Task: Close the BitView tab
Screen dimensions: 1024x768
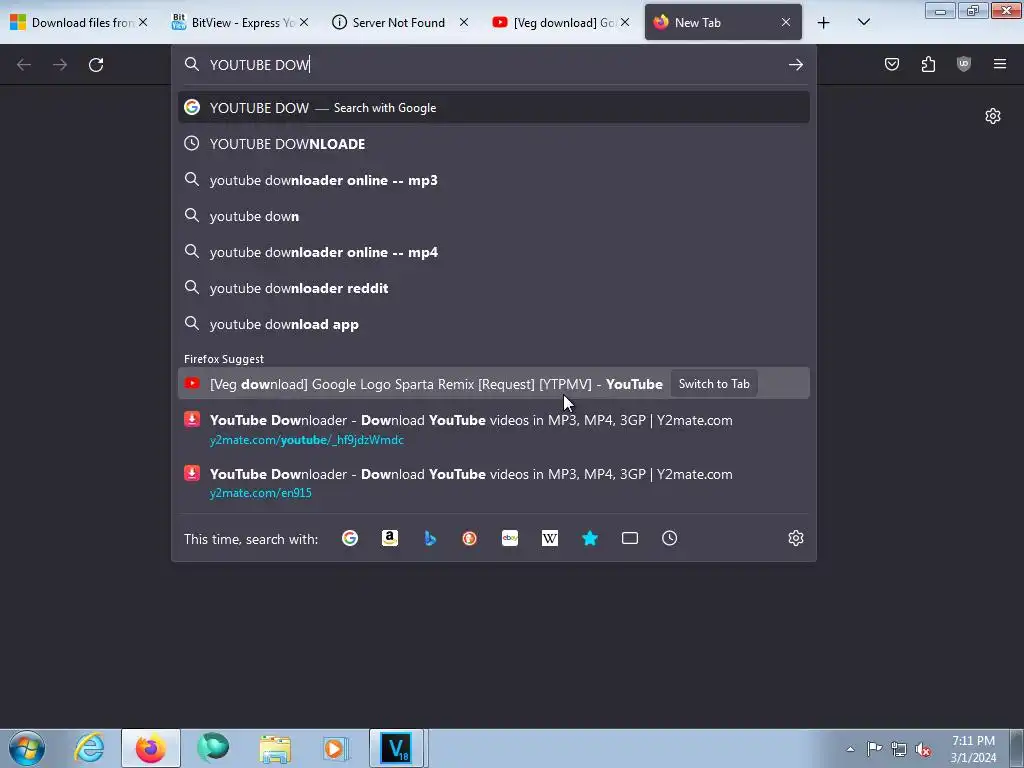Action: point(304,22)
